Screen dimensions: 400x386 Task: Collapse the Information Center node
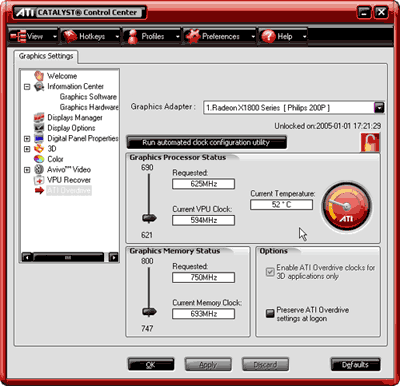[27, 87]
